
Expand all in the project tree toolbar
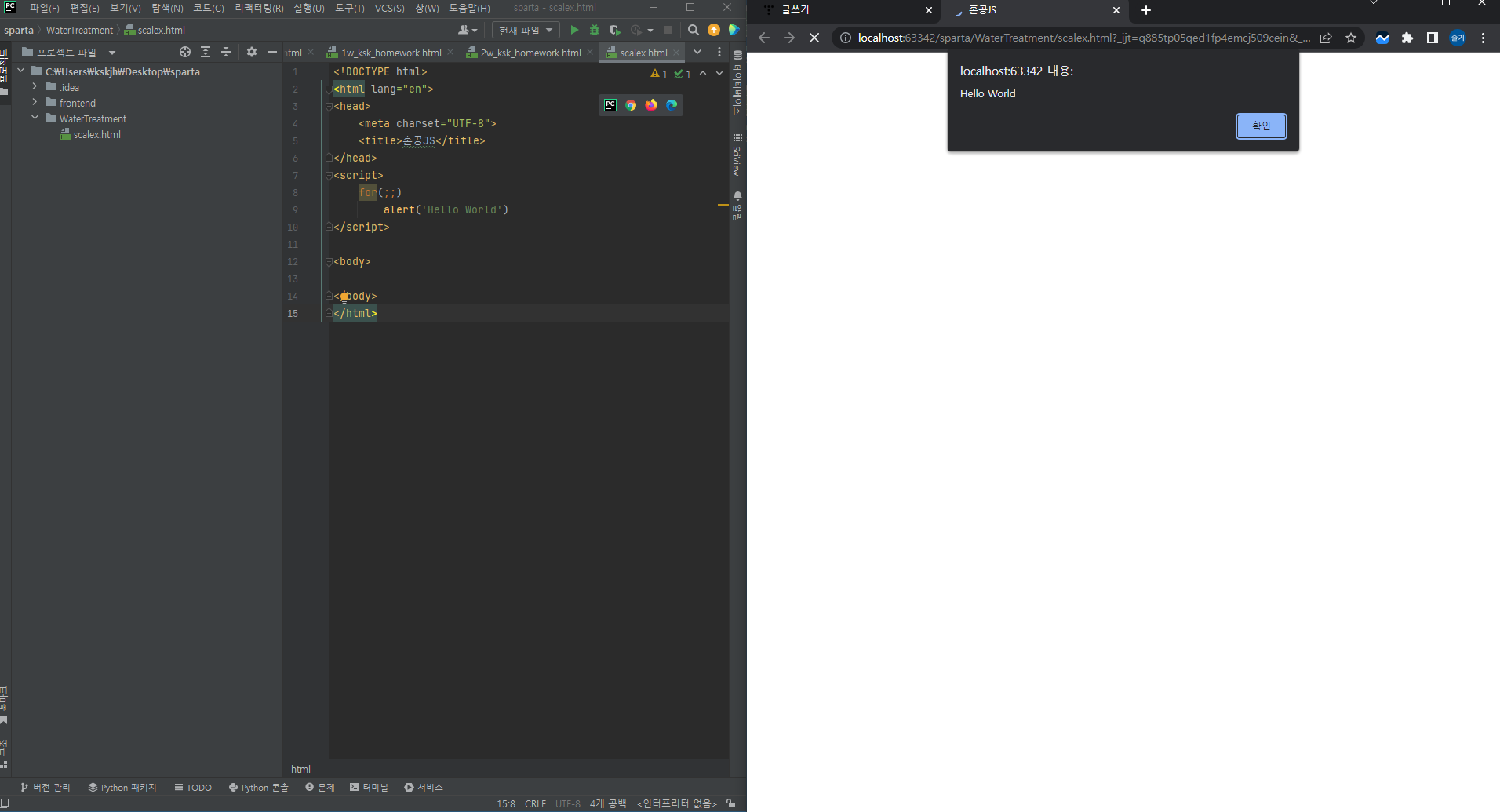click(206, 52)
